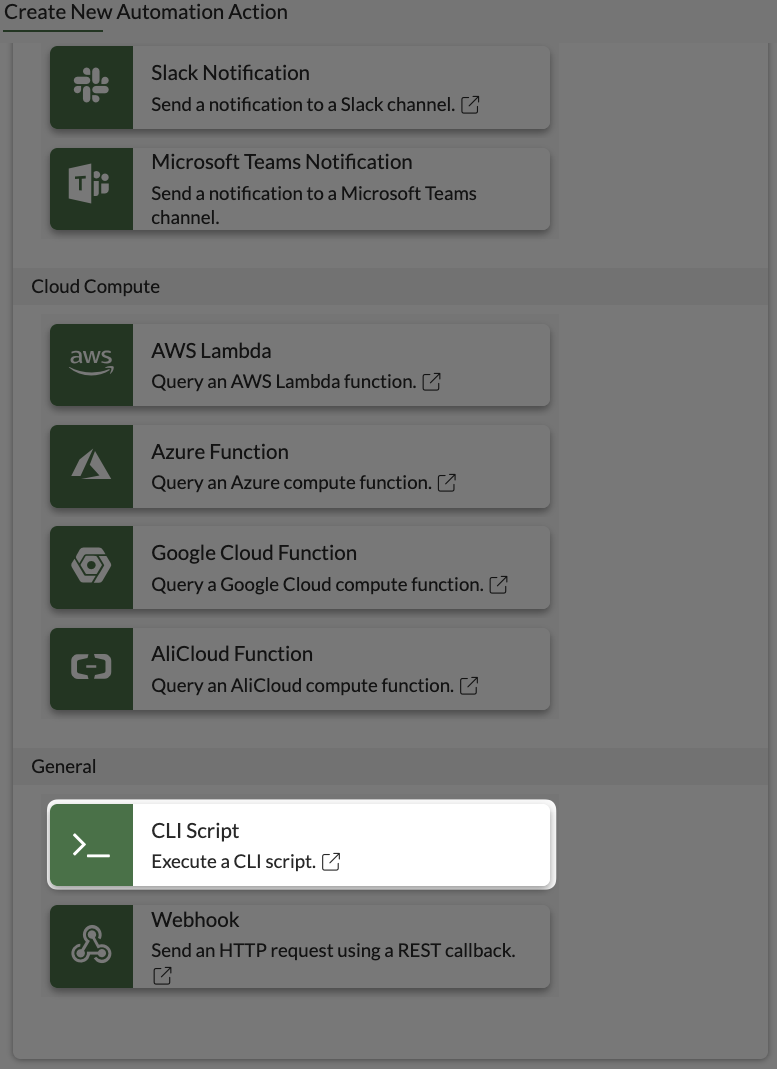Image resolution: width=777 pixels, height=1069 pixels.
Task: Click 'Execute a CLI script.' description
Action: (233, 862)
